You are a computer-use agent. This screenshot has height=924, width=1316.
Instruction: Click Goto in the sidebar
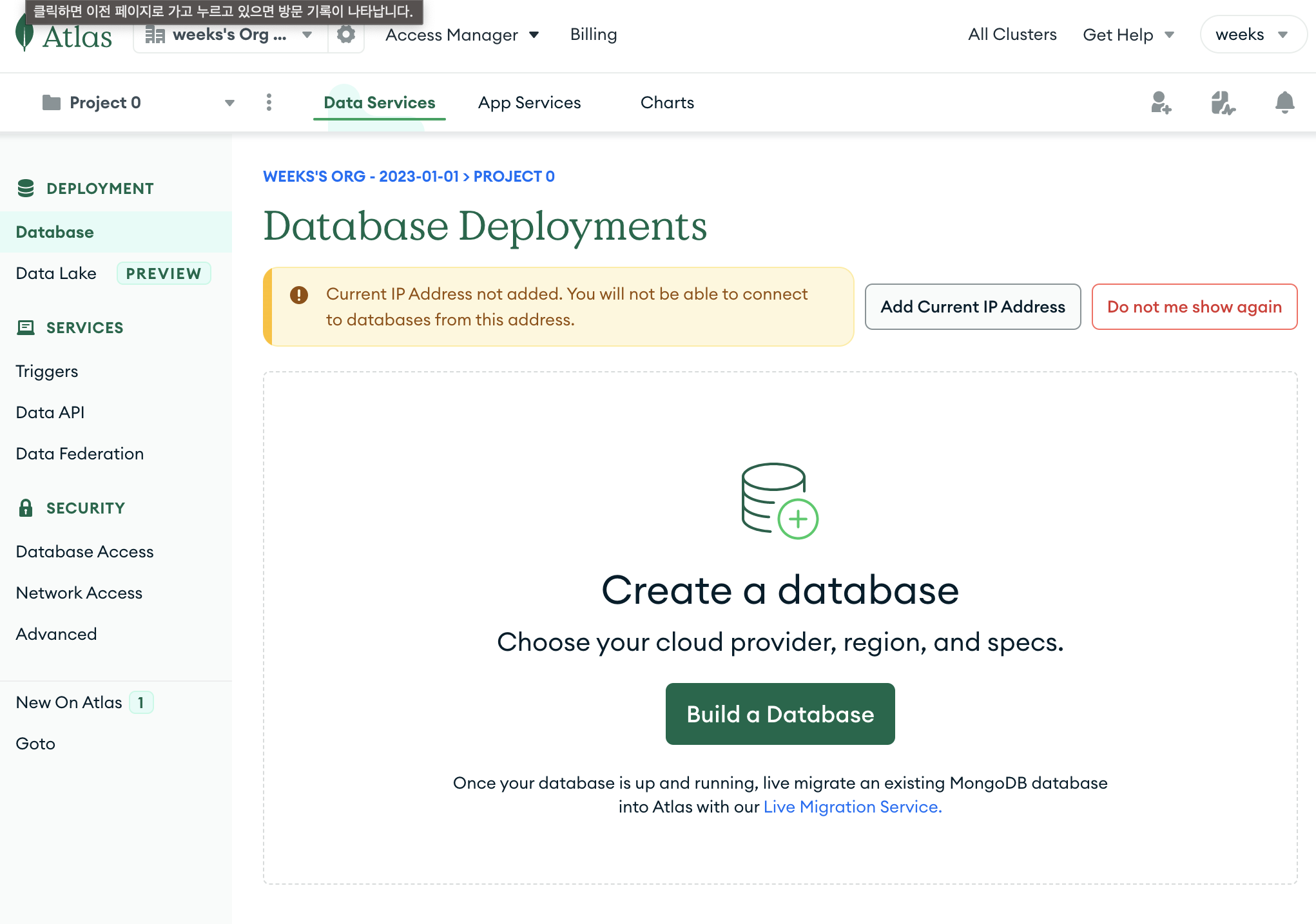tap(35, 744)
